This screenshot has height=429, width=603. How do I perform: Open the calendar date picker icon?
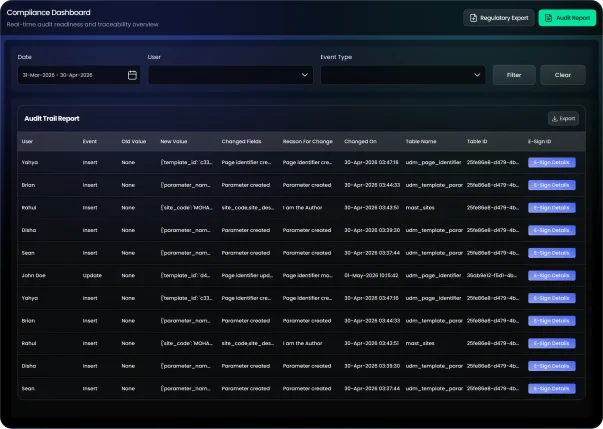(x=132, y=75)
